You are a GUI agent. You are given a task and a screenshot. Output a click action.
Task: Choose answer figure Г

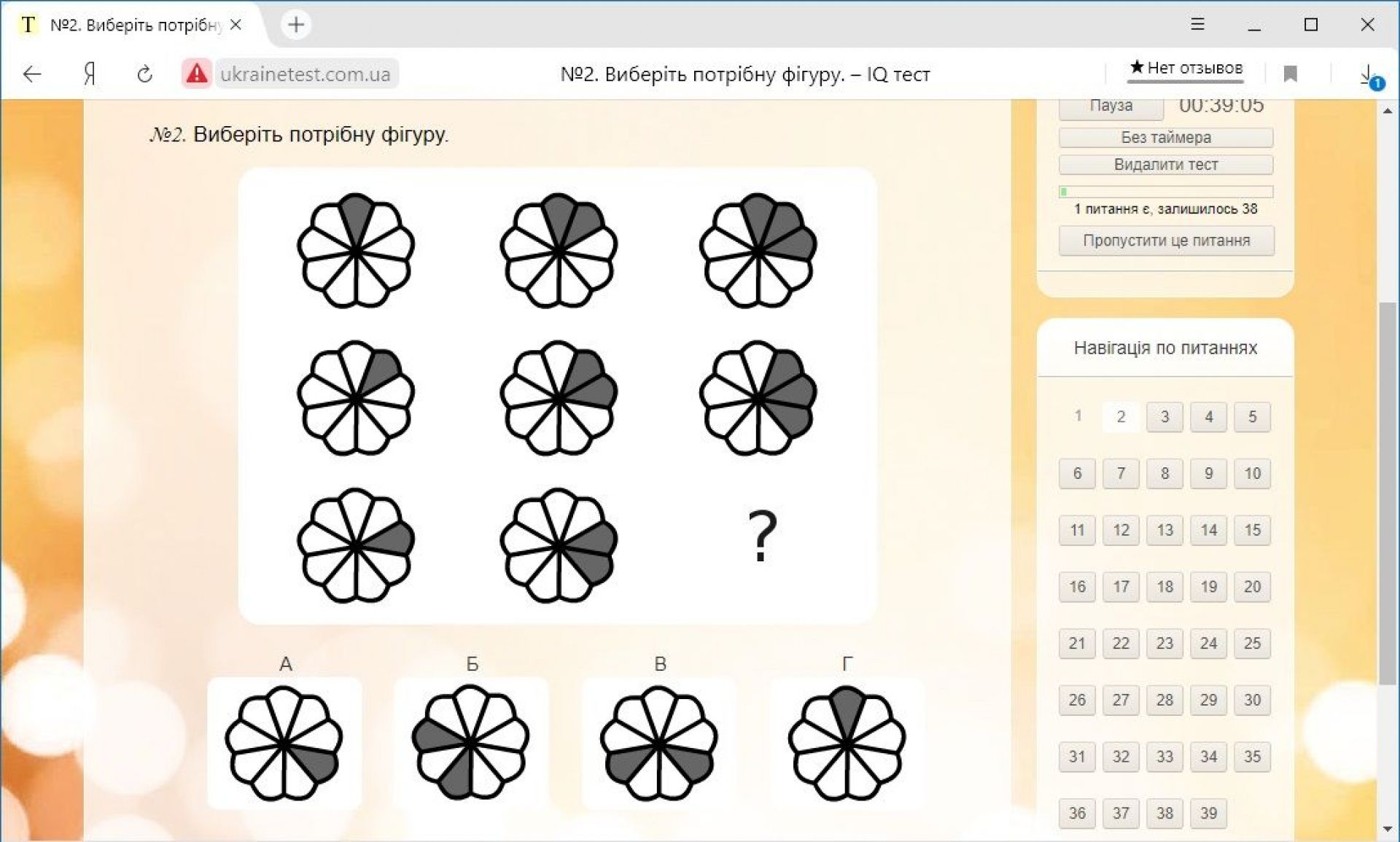point(847,742)
